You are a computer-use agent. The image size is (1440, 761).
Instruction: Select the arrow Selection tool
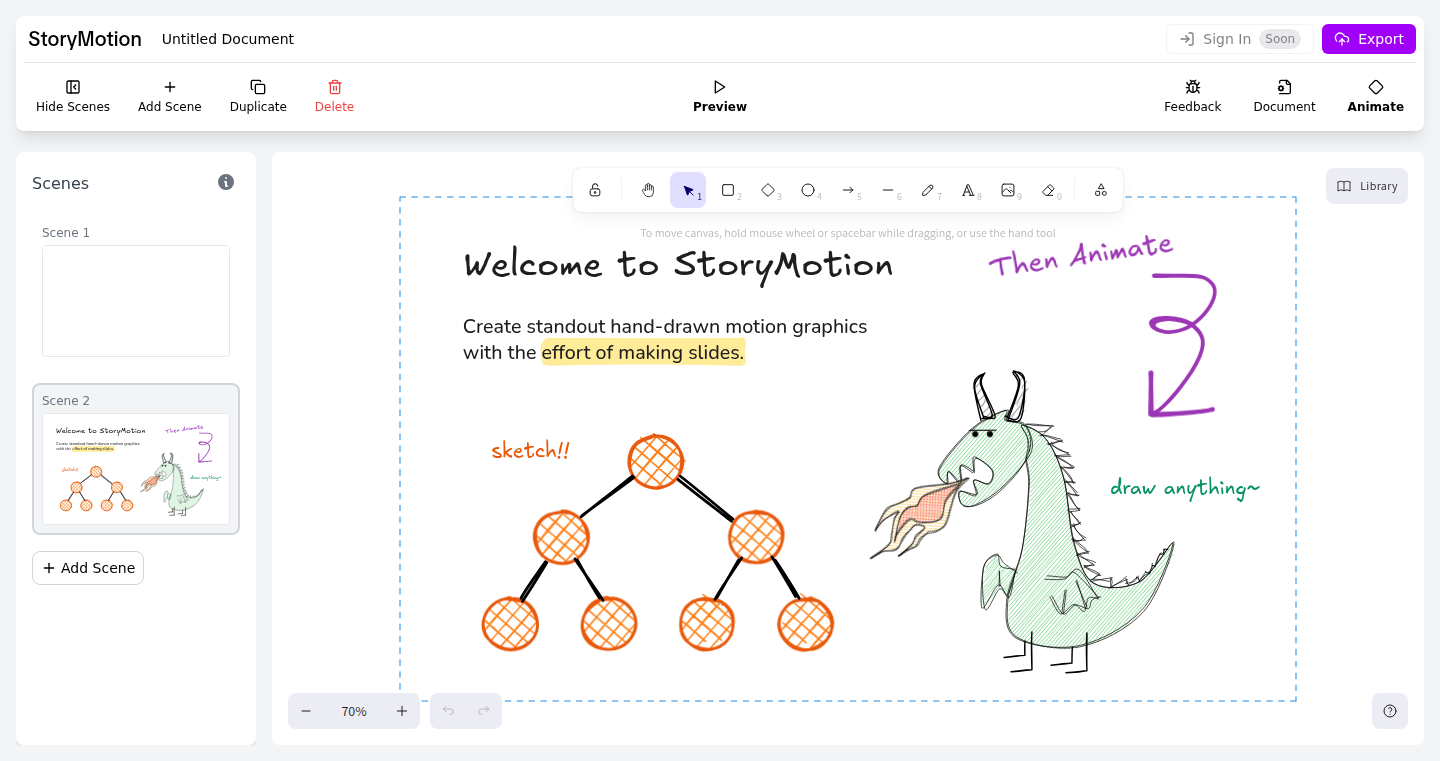[688, 190]
